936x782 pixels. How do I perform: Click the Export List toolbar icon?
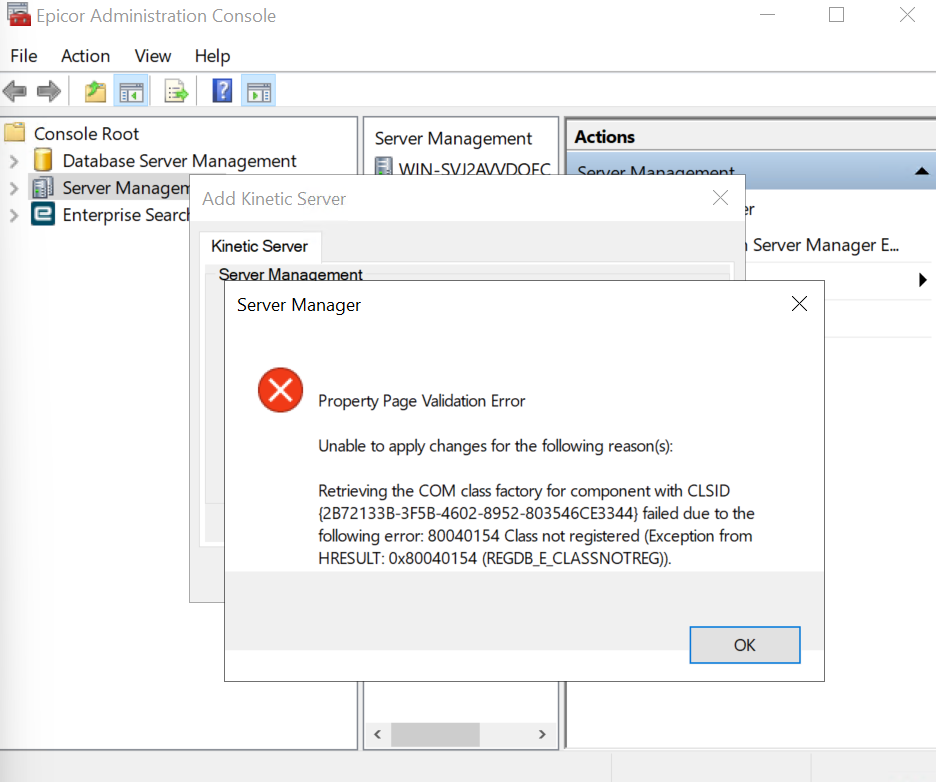[176, 91]
